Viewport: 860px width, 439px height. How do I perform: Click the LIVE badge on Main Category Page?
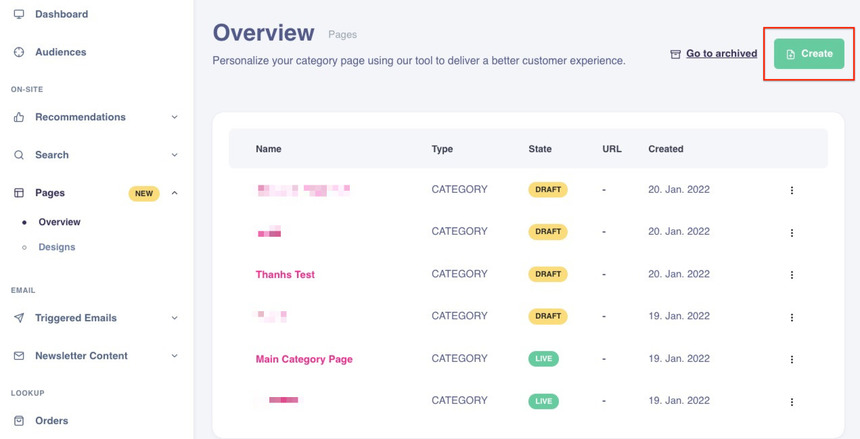(x=543, y=359)
